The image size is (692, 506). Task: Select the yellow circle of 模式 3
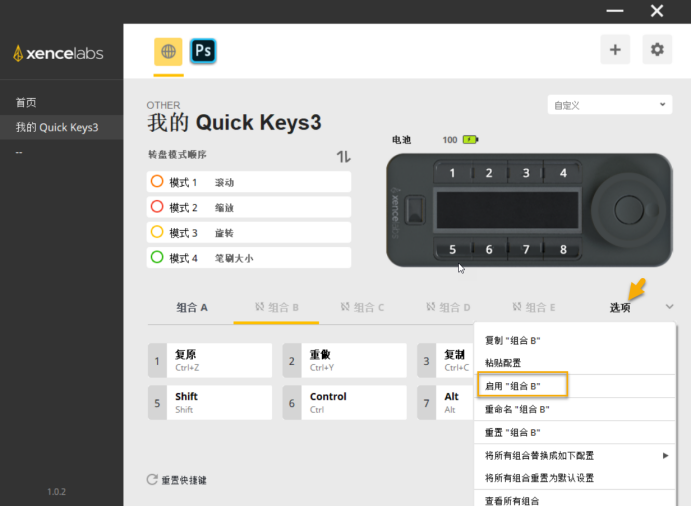tap(157, 232)
